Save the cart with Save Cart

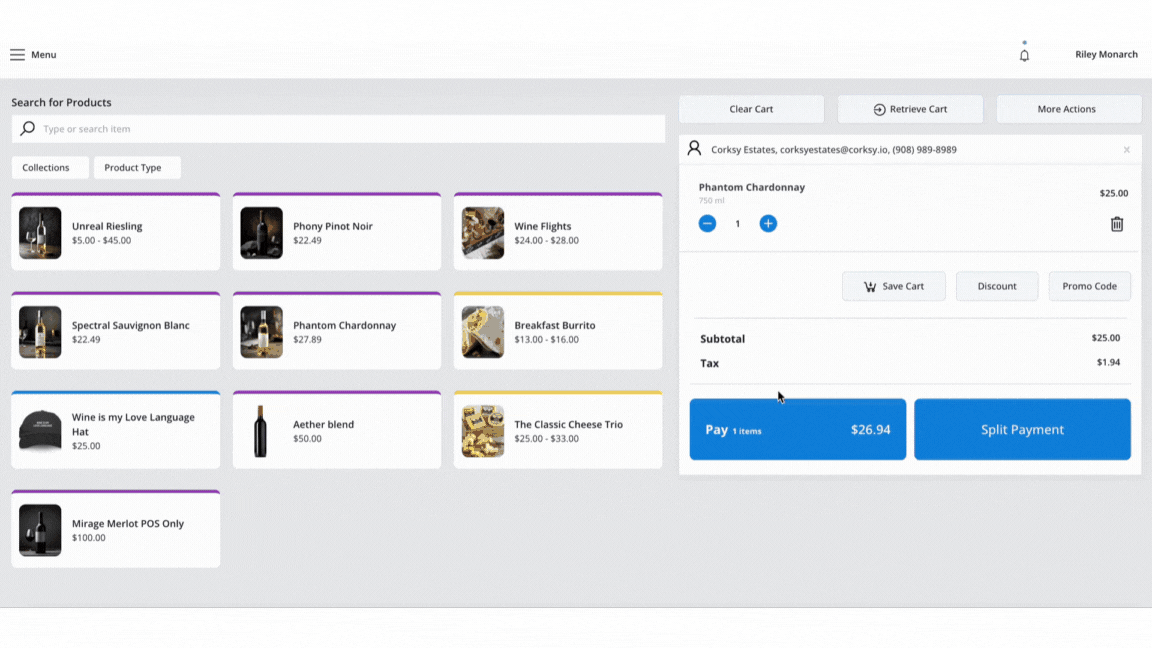tap(893, 286)
